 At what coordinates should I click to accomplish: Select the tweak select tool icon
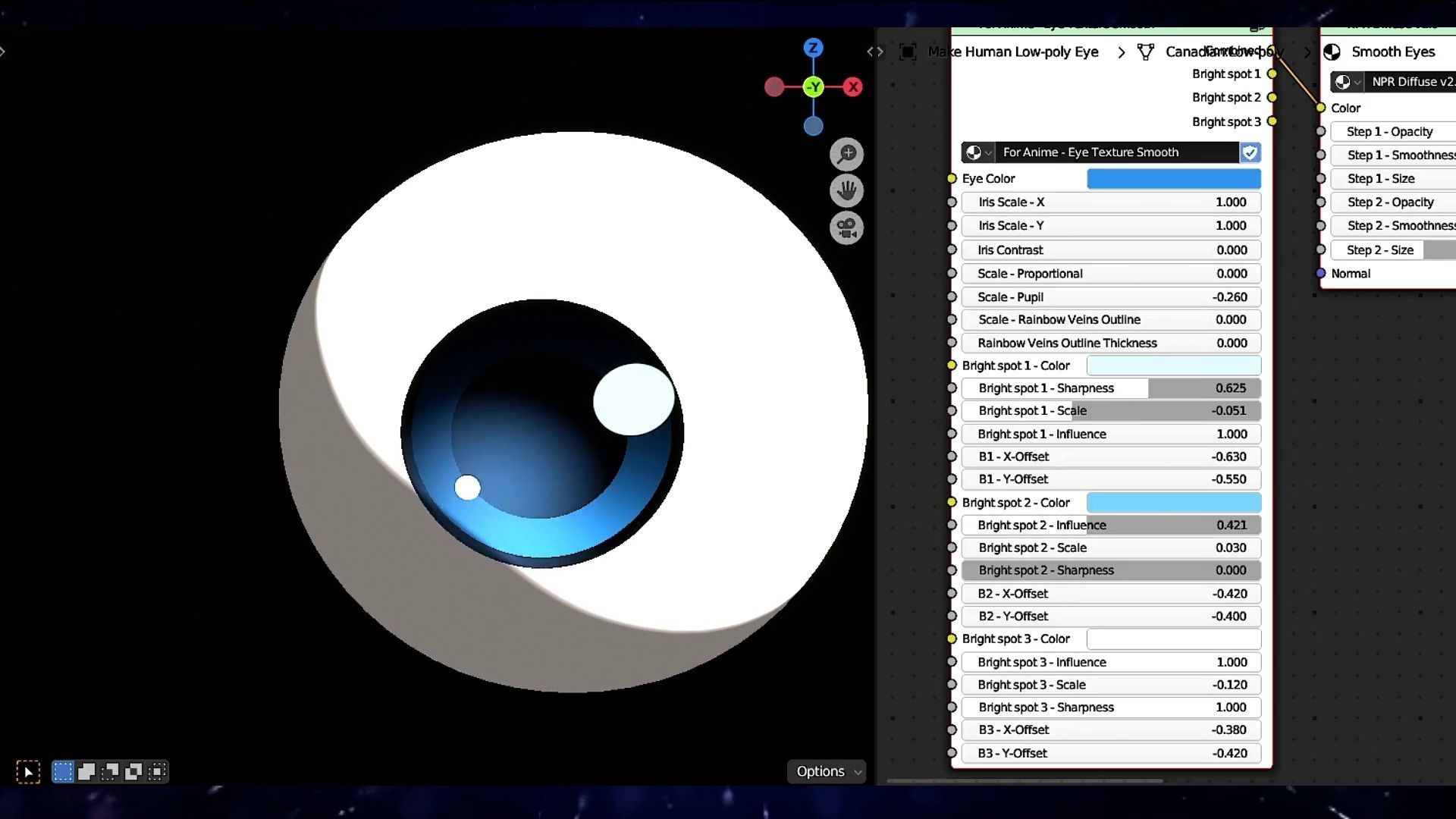pyautogui.click(x=28, y=772)
